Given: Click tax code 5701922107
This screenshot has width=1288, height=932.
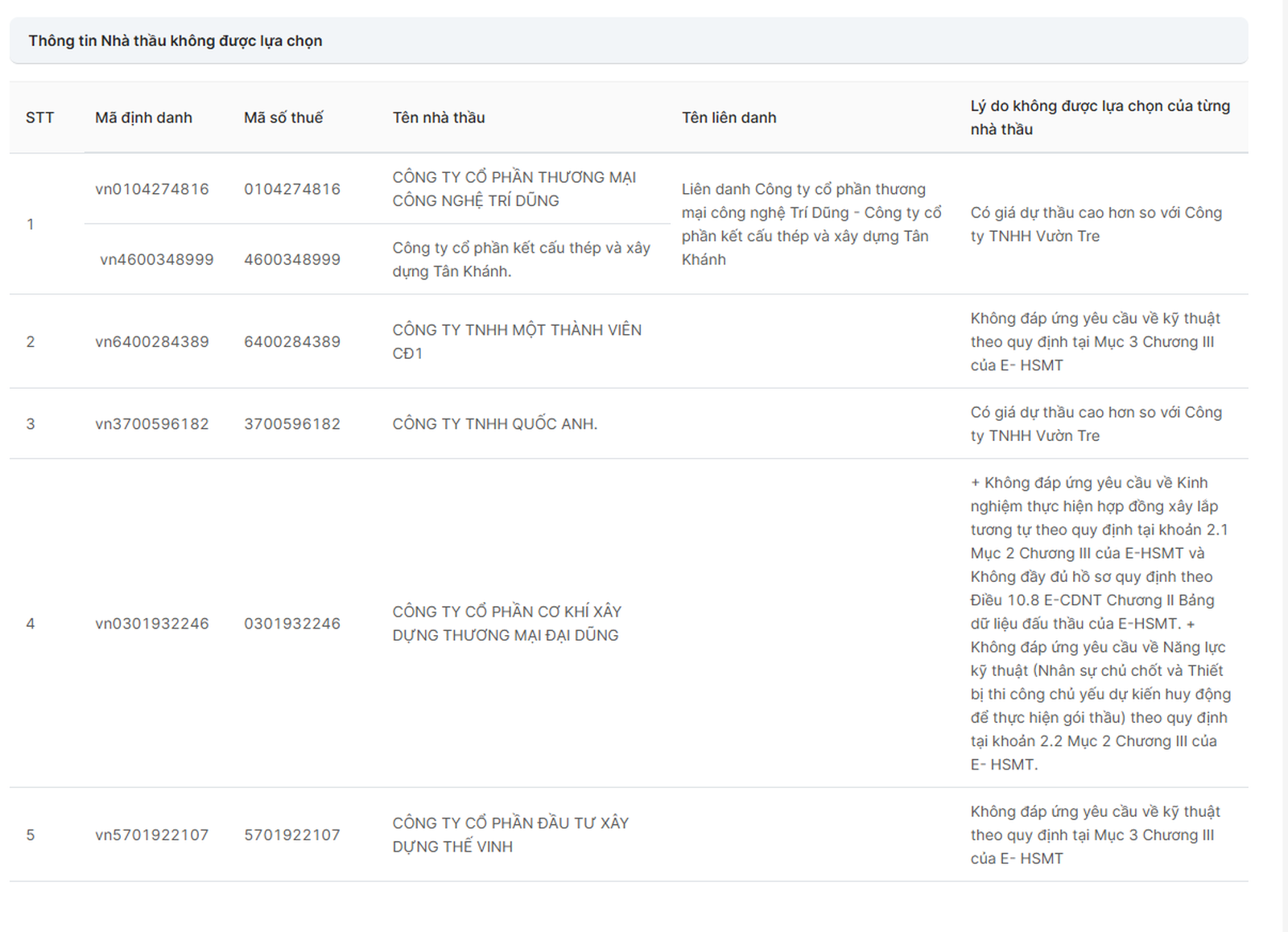Looking at the screenshot, I should [x=292, y=835].
